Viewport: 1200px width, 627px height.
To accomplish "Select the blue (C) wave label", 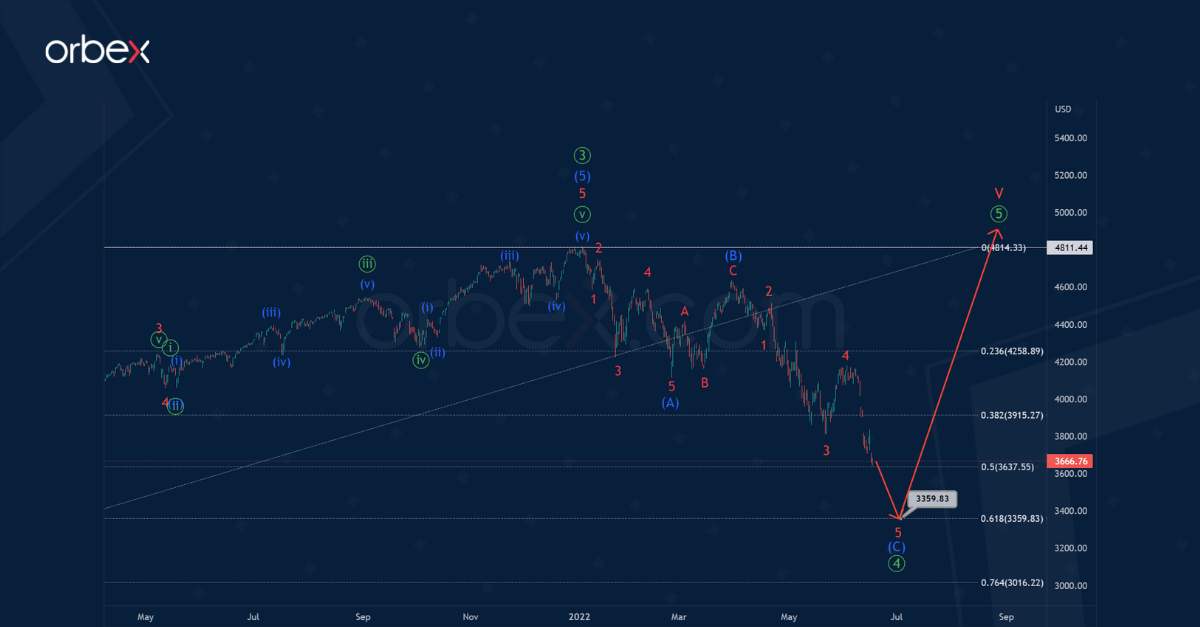I will pos(898,547).
